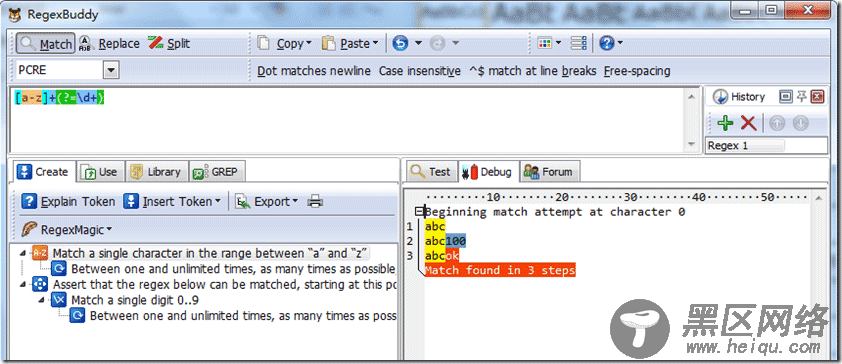Collapse the character range tree node
Image resolution: width=842 pixels, height=364 pixels.
23,253
